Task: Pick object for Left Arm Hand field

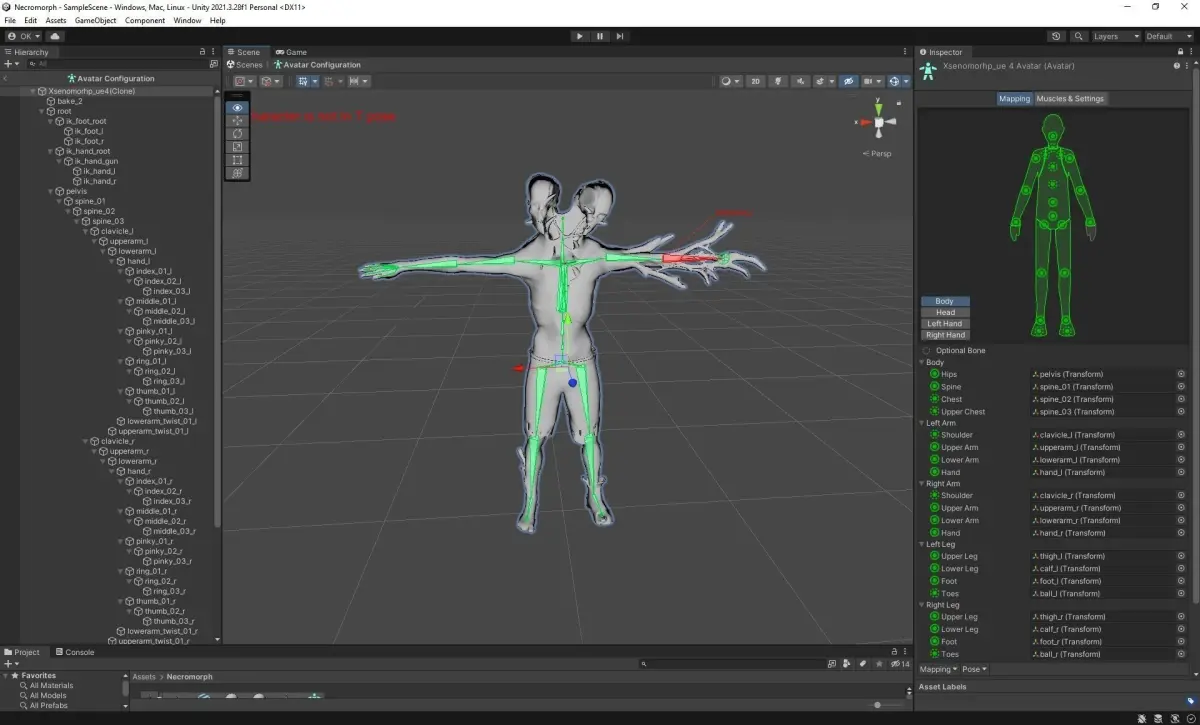Action: 1181,472
